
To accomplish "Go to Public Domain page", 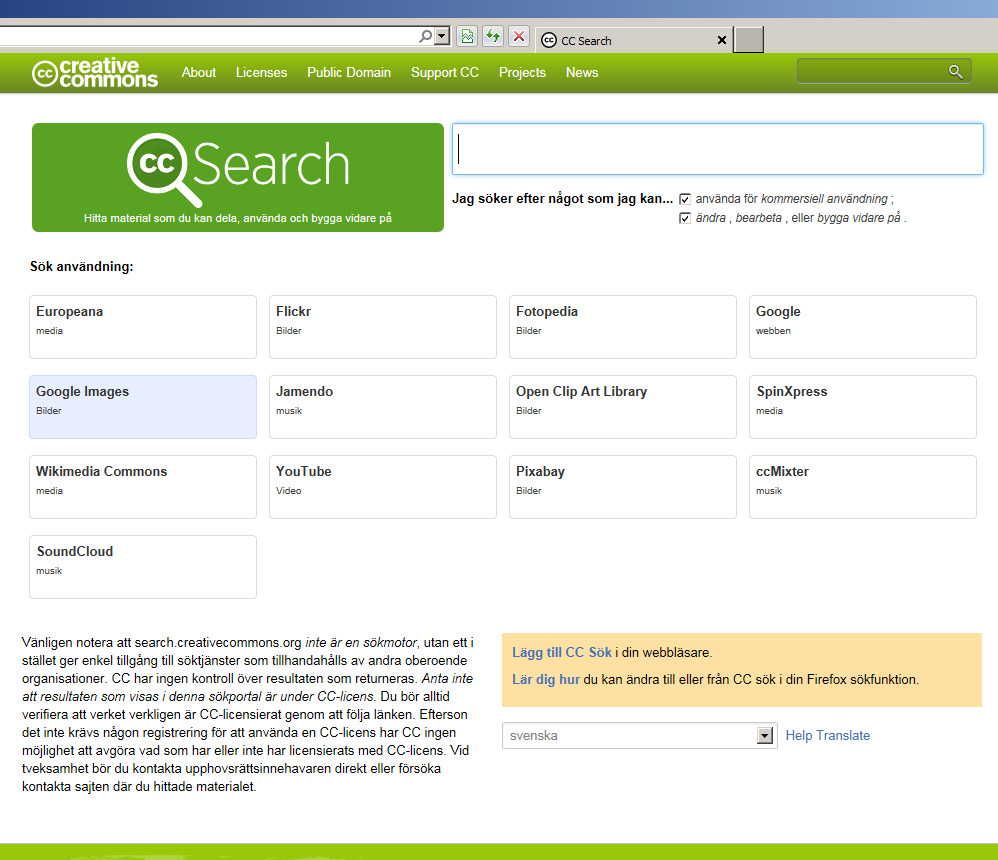I will tap(349, 73).
